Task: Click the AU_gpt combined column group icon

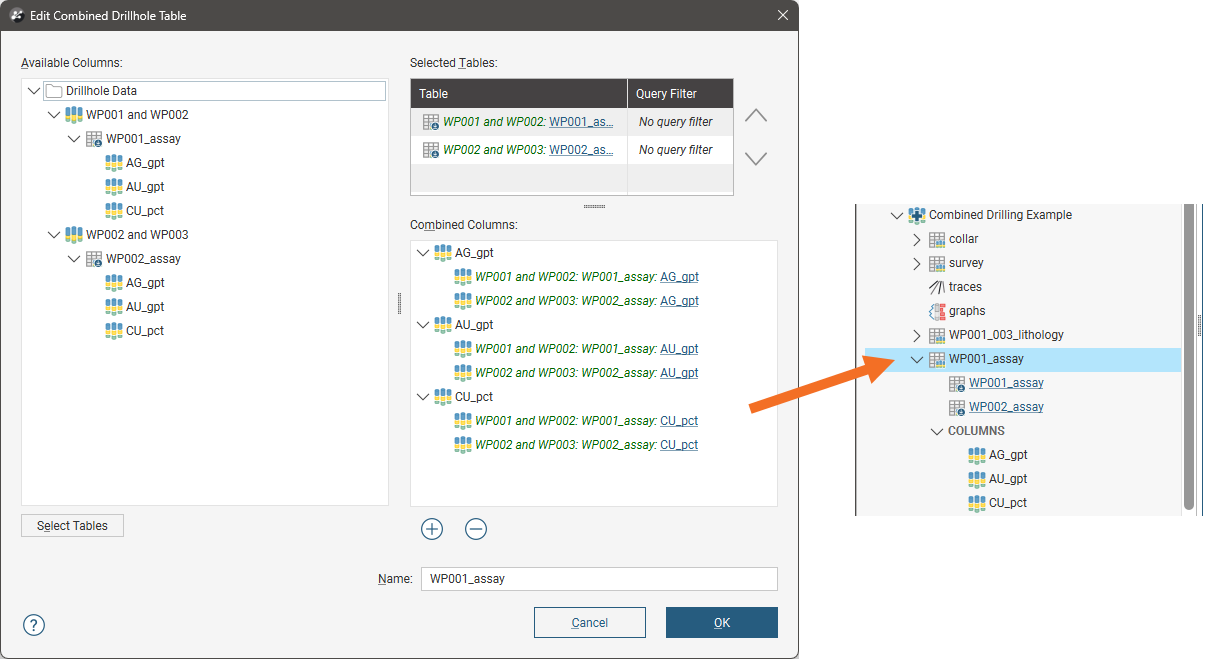Action: tap(443, 325)
